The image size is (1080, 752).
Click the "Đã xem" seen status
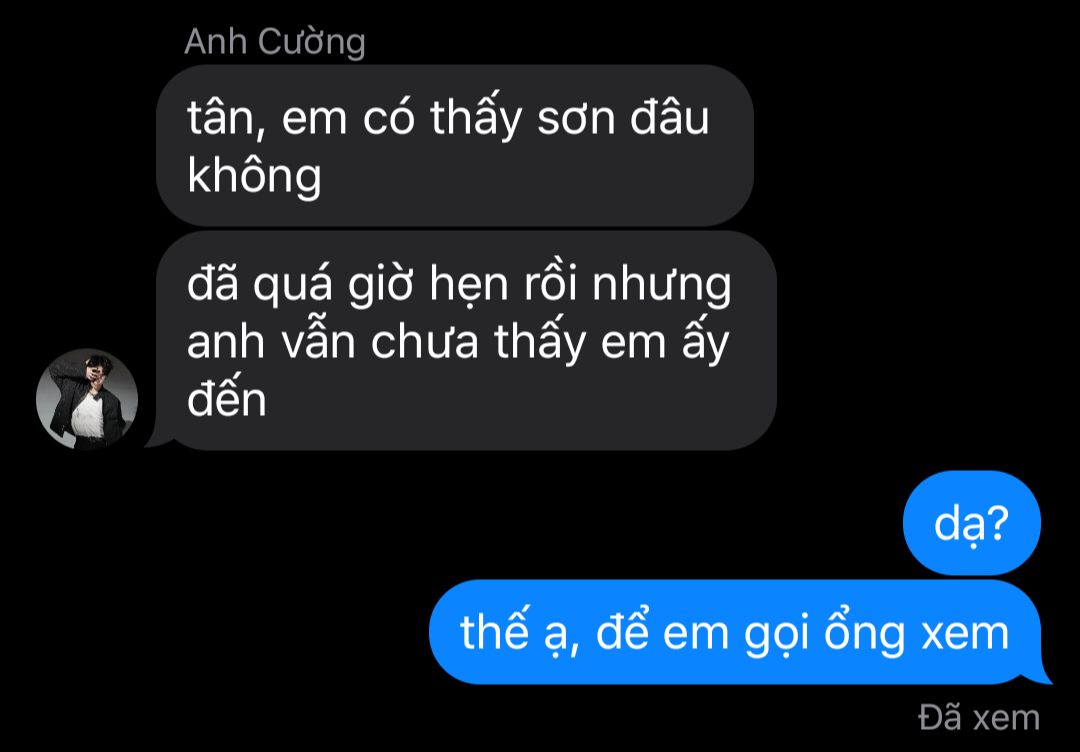[x=979, y=718]
